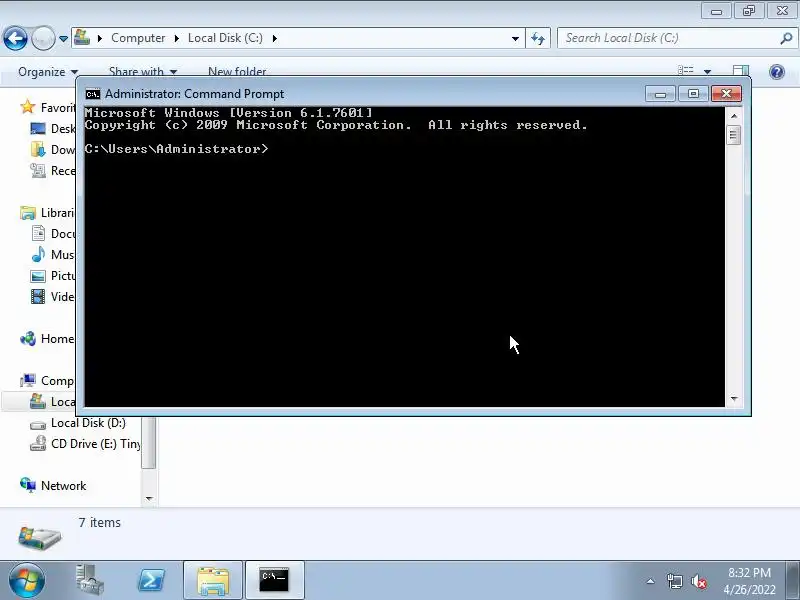Open the Windows Start menu
Viewport: 800px width, 600px height.
point(26,581)
